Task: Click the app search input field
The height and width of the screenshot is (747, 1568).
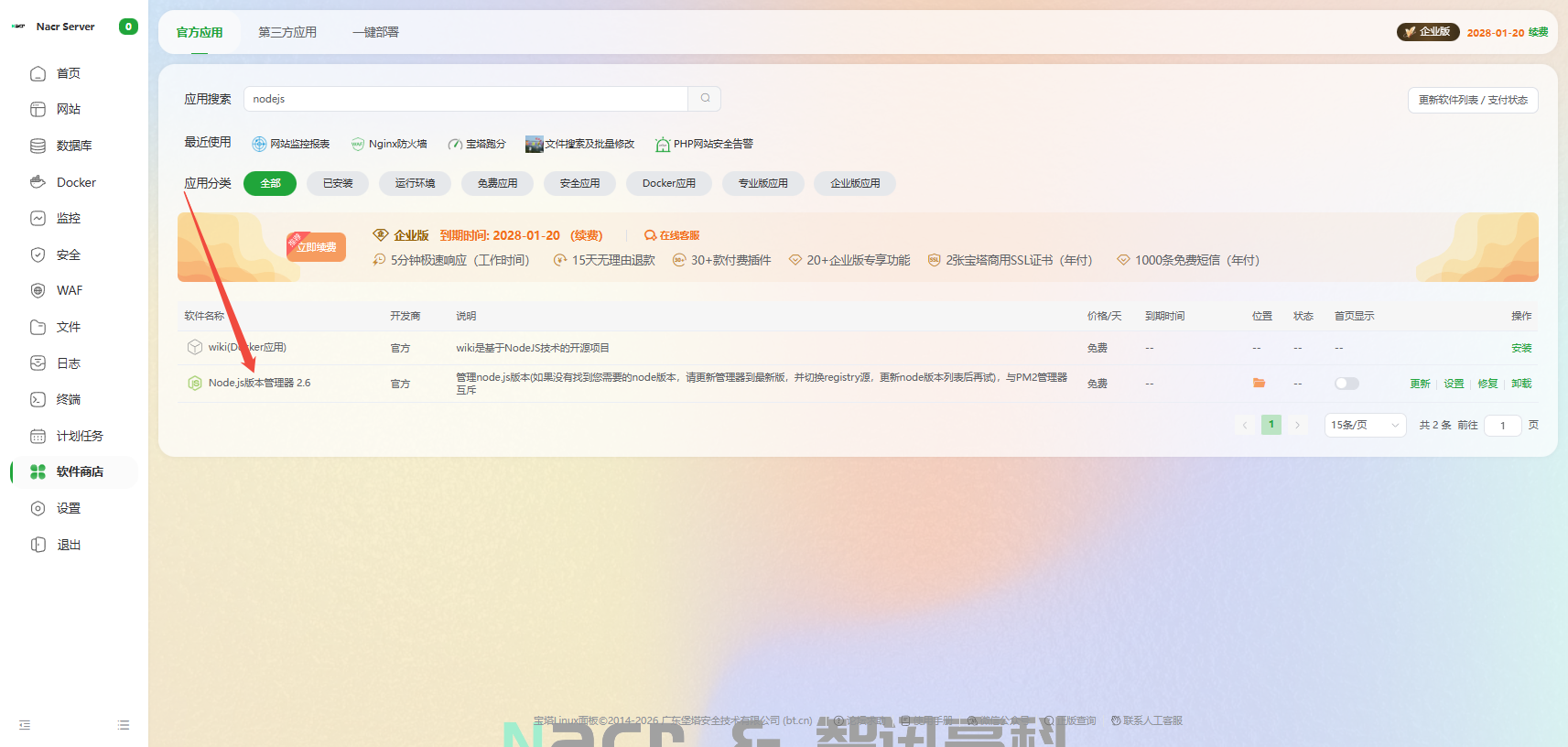Action: tap(465, 99)
